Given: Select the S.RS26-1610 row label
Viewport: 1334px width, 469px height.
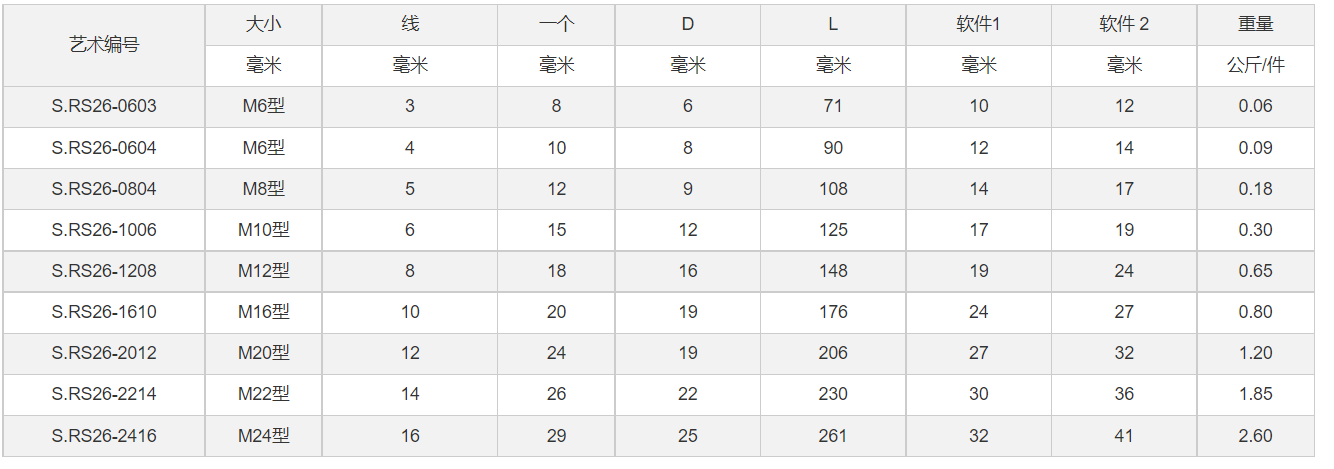Looking at the screenshot, I should [x=104, y=312].
